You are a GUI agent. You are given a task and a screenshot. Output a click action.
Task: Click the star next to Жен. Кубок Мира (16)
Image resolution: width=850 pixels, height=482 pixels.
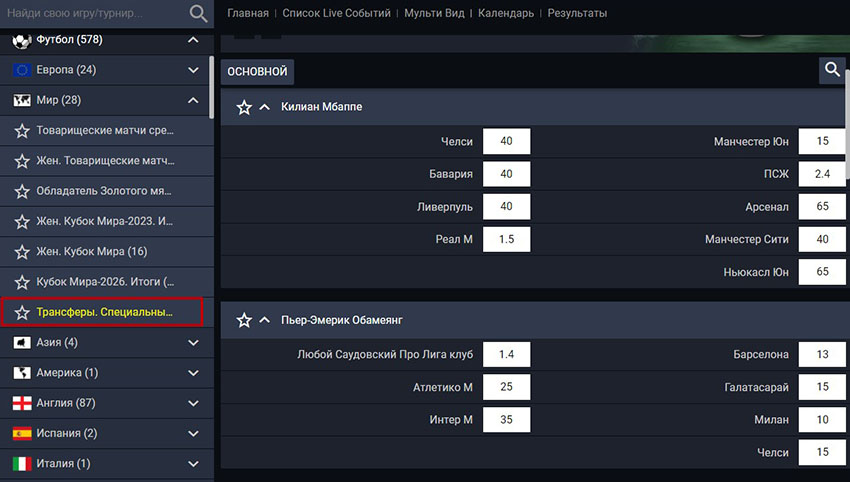point(21,251)
